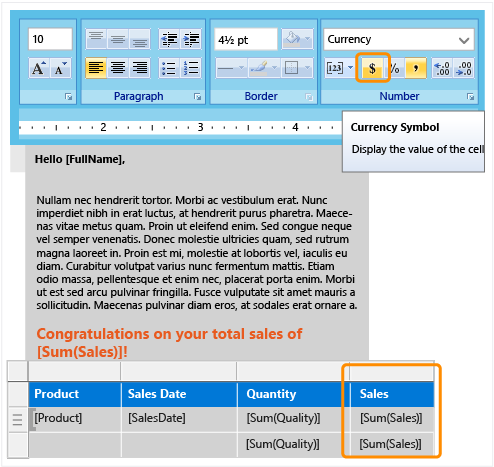The image size is (494, 467).
Task: Decrease paragraph indent
Action: pos(169,39)
